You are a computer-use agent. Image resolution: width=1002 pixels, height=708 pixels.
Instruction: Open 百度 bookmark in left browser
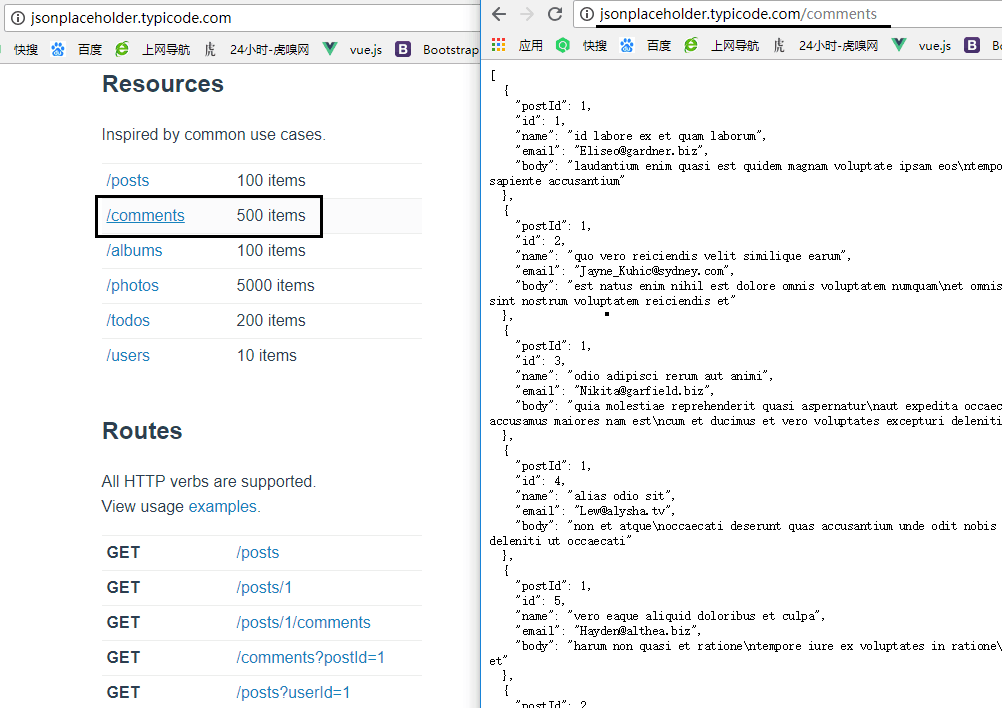[77, 49]
